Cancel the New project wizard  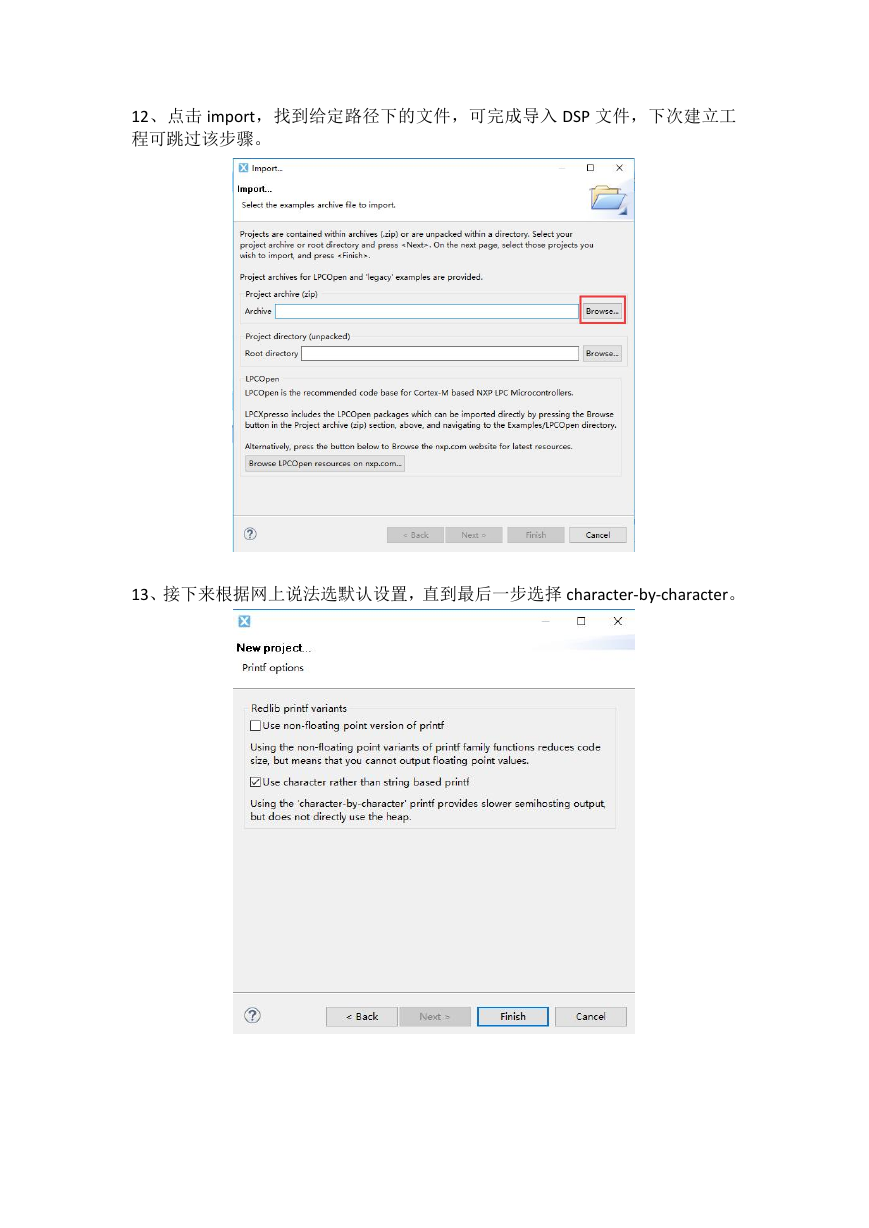[x=591, y=1016]
